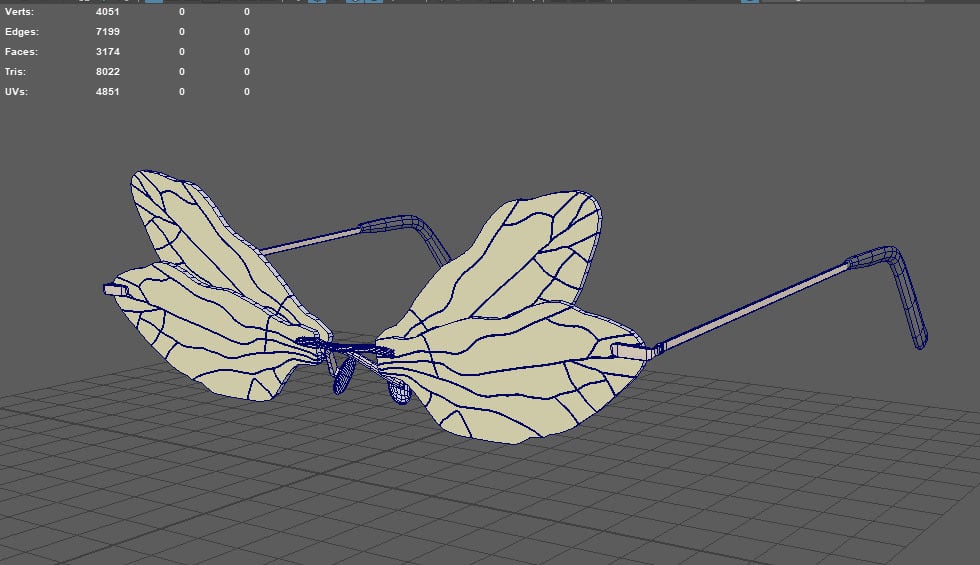Viewport: 980px width, 565px height.
Task: Select the hinge block on the right lens
Action: [x=632, y=352]
